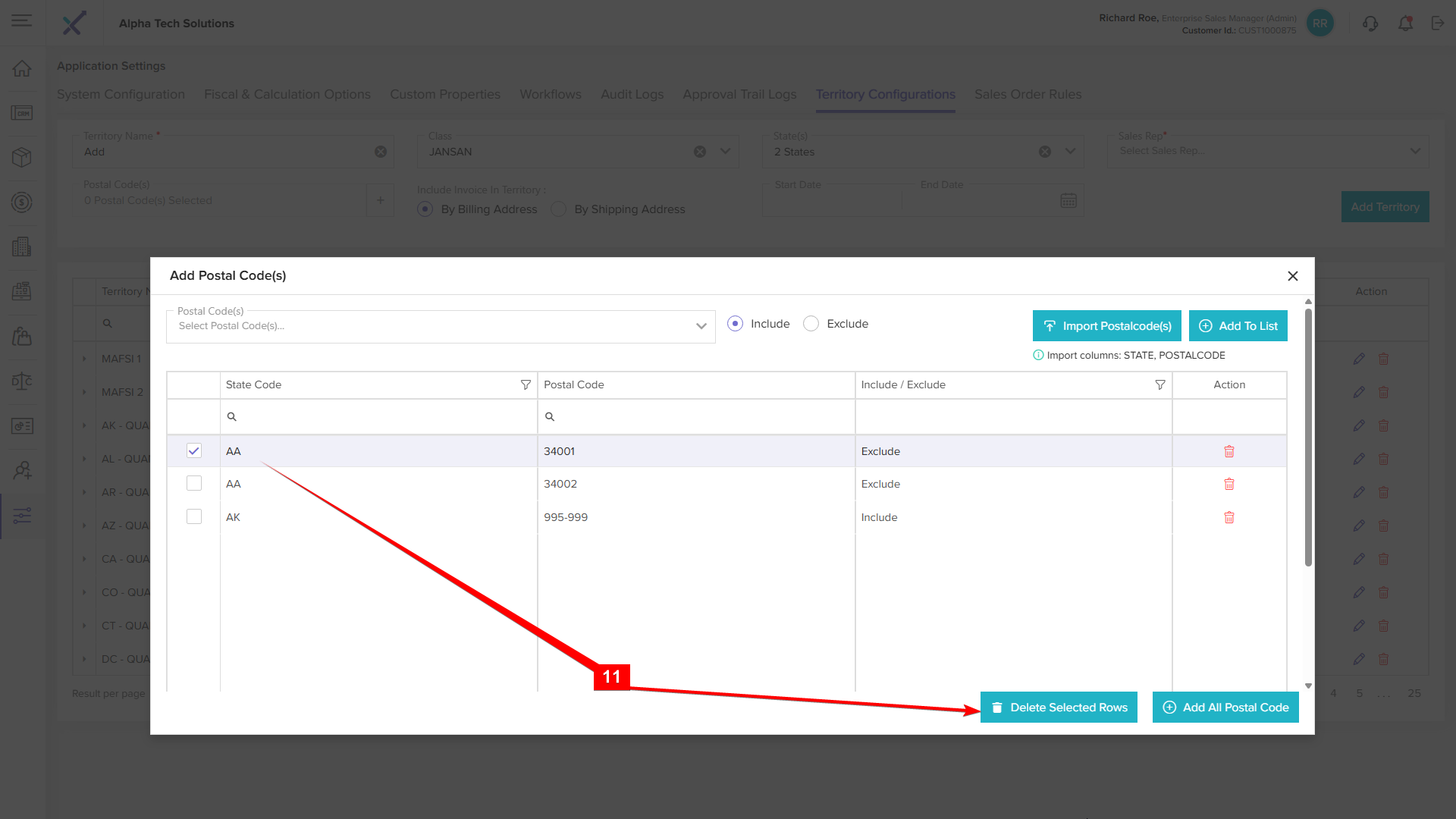Open the hamburger menu icon

pyautogui.click(x=22, y=20)
